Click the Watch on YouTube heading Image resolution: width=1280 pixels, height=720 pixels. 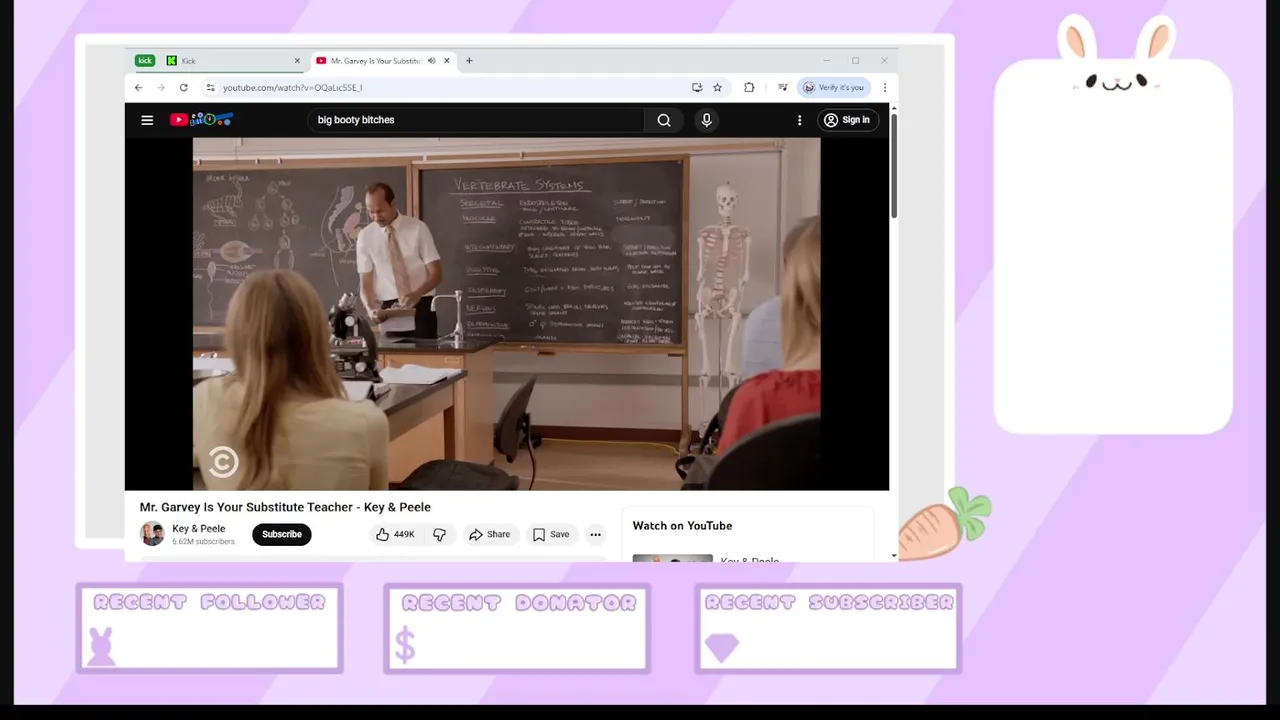(682, 525)
